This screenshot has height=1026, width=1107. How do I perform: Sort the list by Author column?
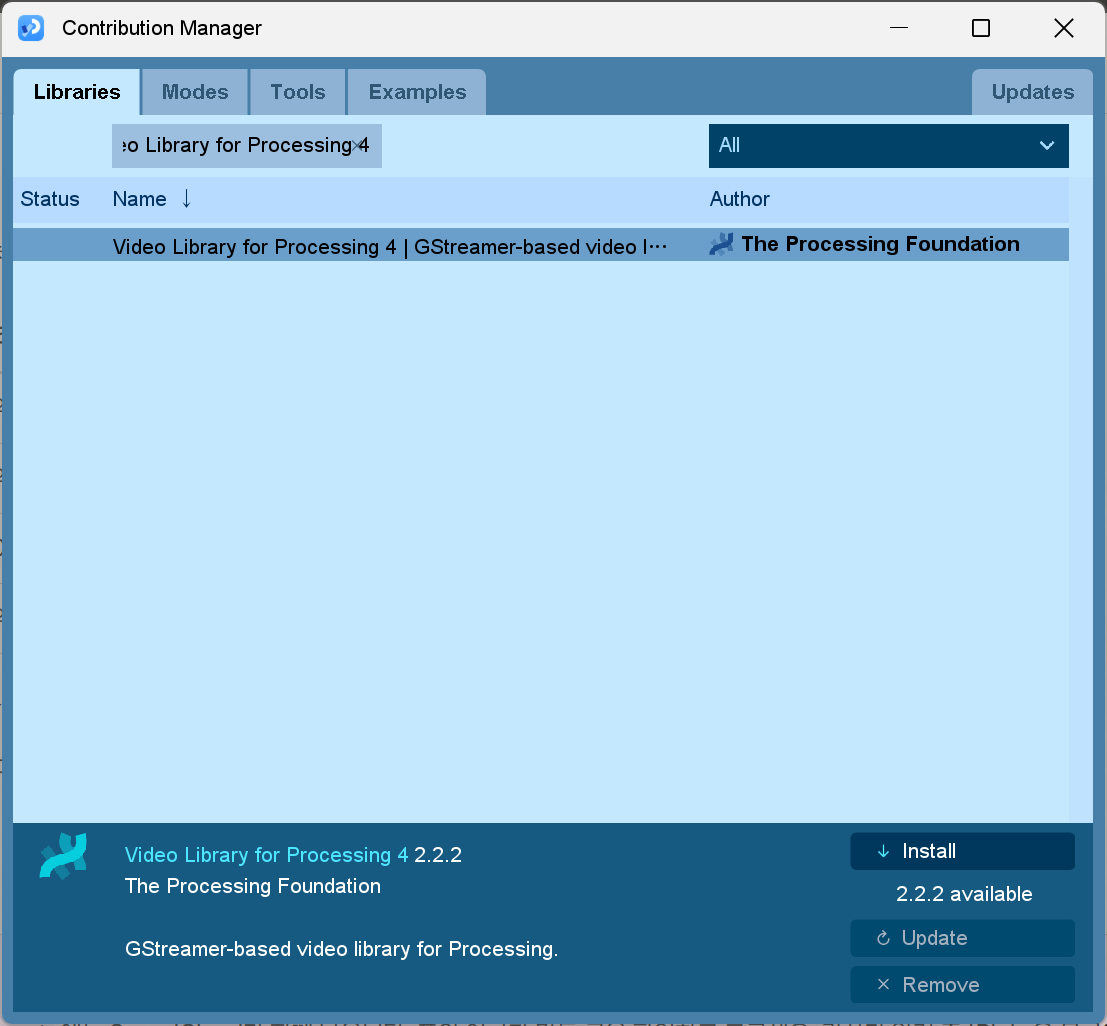[x=739, y=199]
